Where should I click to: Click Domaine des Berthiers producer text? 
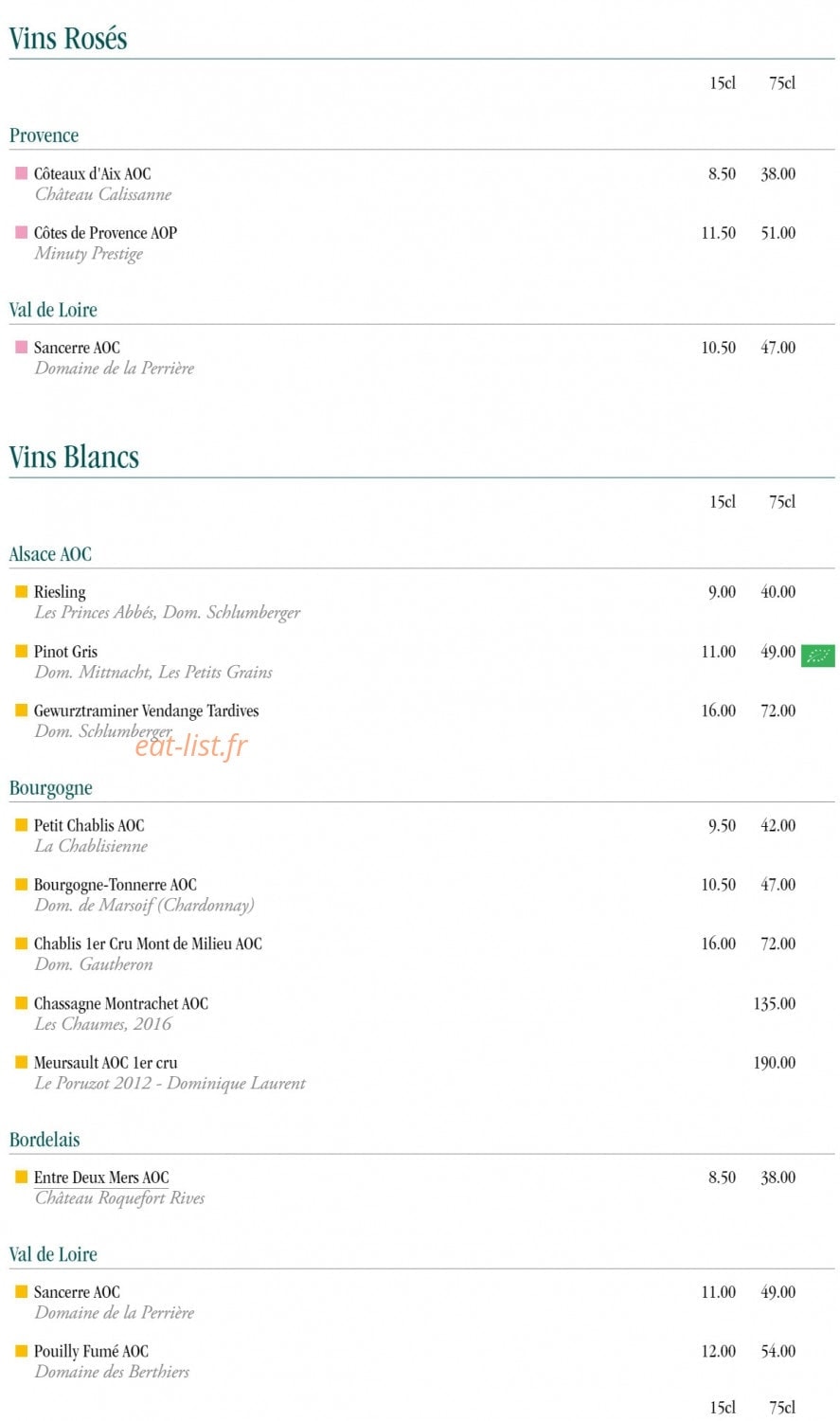pos(112,1372)
